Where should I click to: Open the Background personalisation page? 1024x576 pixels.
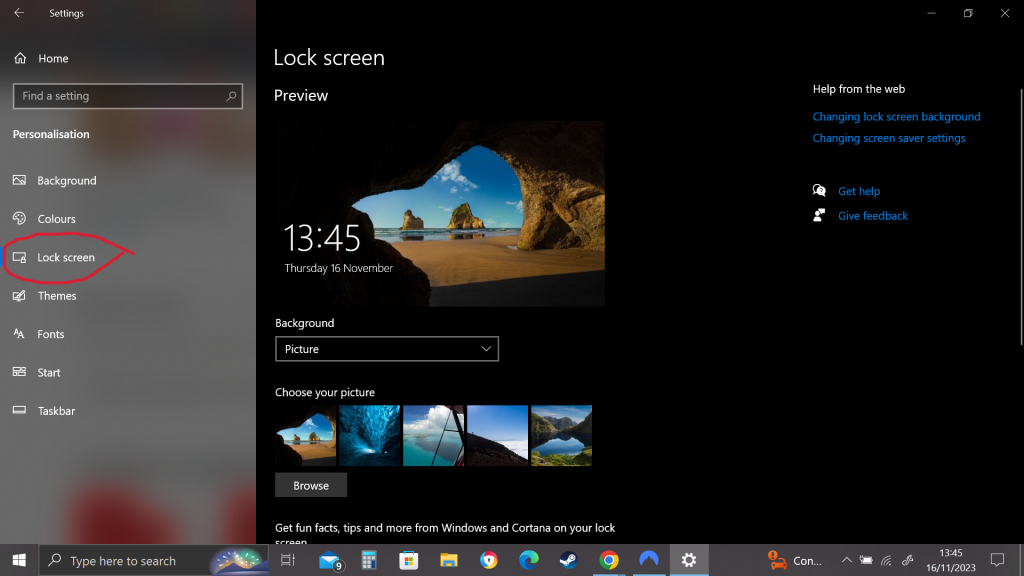point(66,181)
